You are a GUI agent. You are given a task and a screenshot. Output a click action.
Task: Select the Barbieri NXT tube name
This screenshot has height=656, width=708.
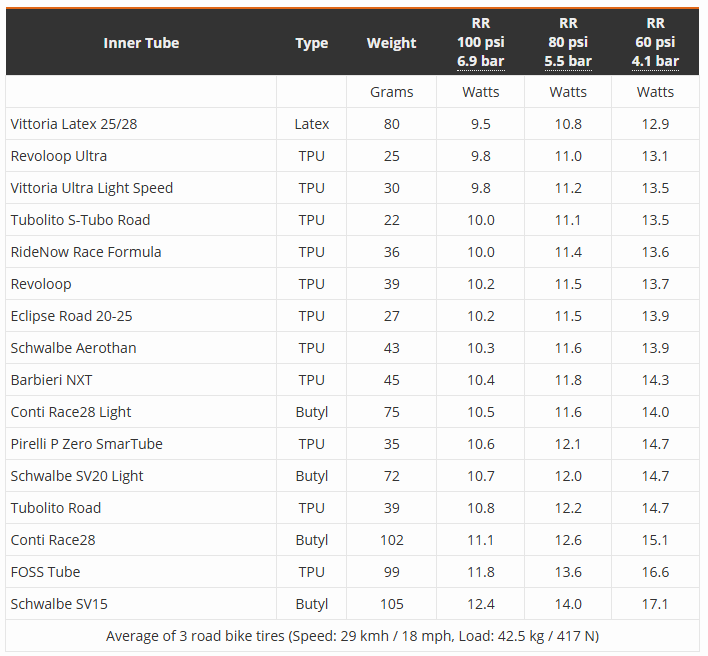click(x=51, y=380)
